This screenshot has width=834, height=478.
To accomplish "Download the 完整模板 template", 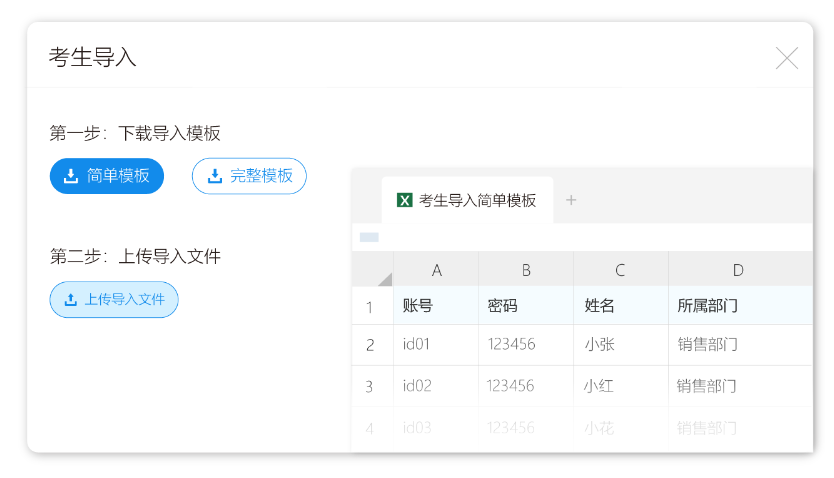I will tap(249, 176).
